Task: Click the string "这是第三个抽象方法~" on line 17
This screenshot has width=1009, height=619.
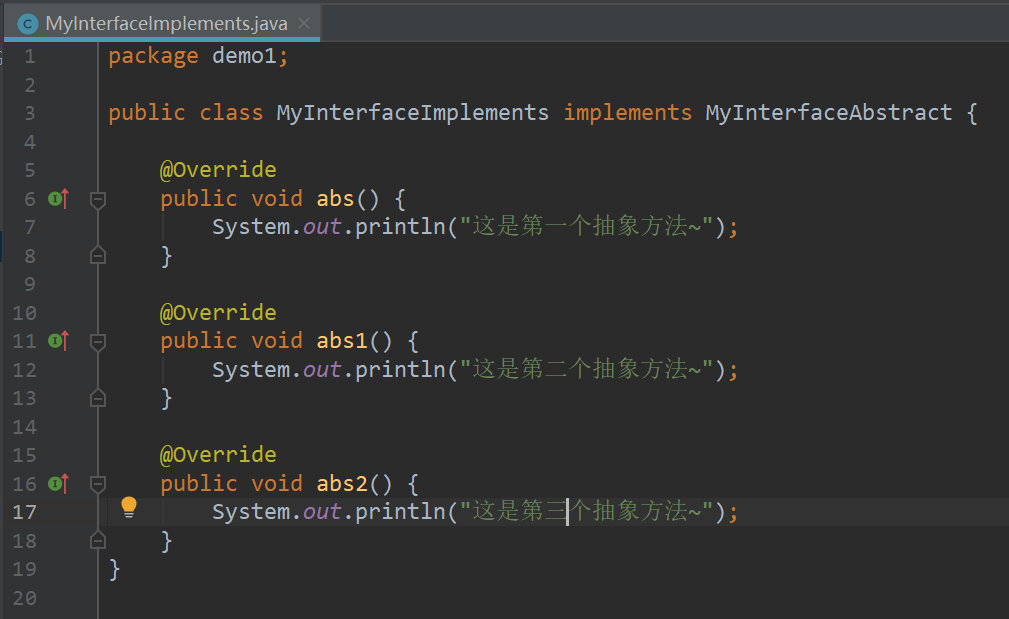Action: (x=587, y=512)
